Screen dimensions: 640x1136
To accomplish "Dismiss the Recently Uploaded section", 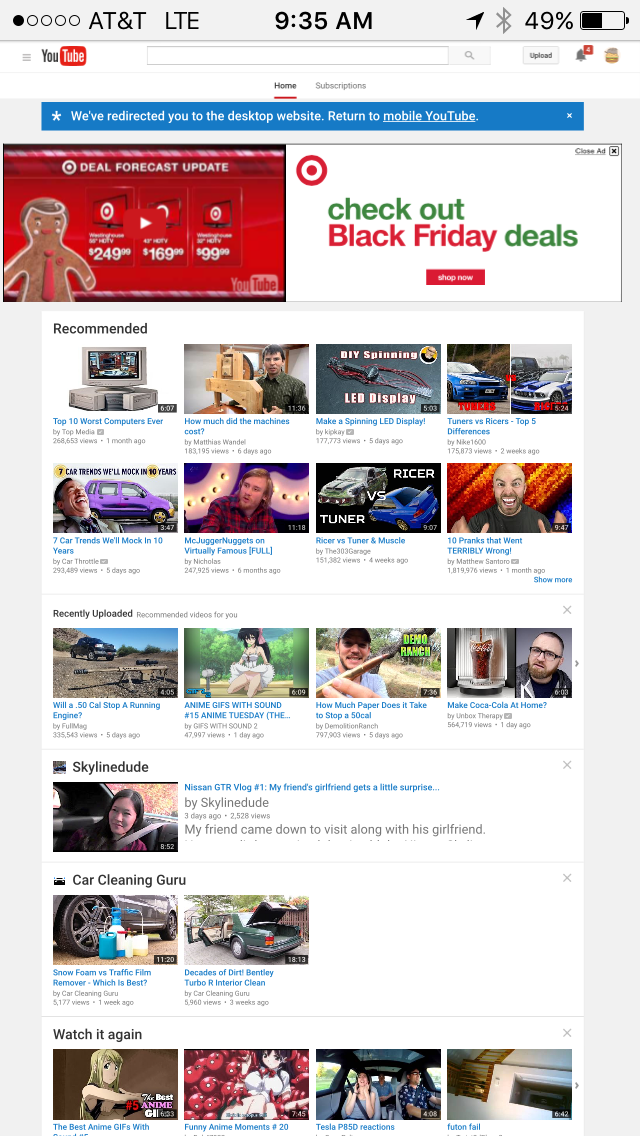I will pos(568,610).
